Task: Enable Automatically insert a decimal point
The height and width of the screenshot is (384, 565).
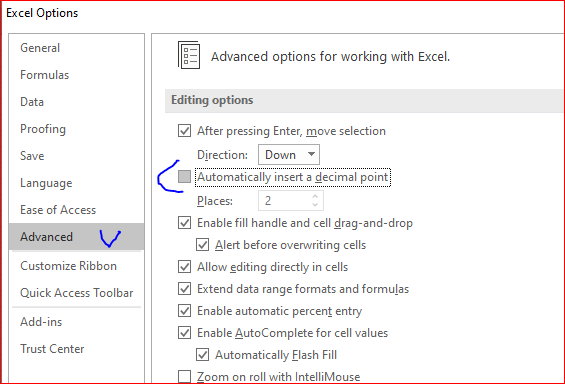Action: 184,177
